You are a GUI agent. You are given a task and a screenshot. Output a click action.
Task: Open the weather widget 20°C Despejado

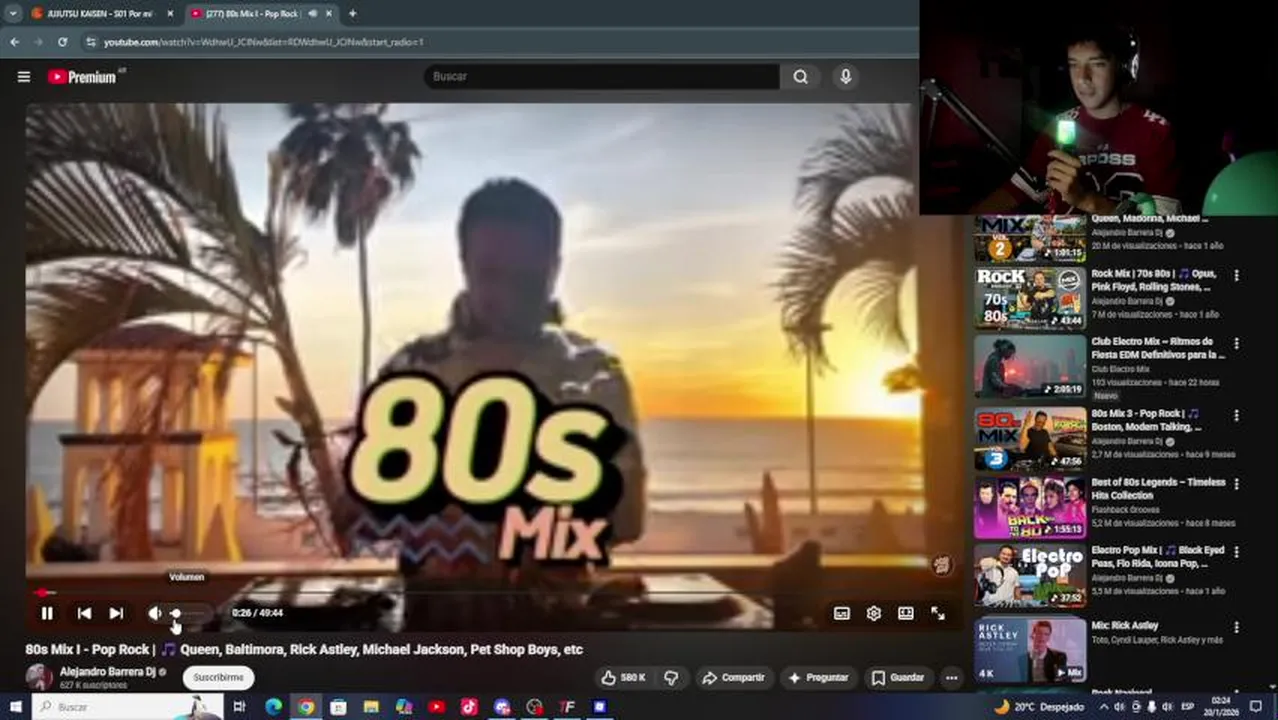tap(1040, 707)
